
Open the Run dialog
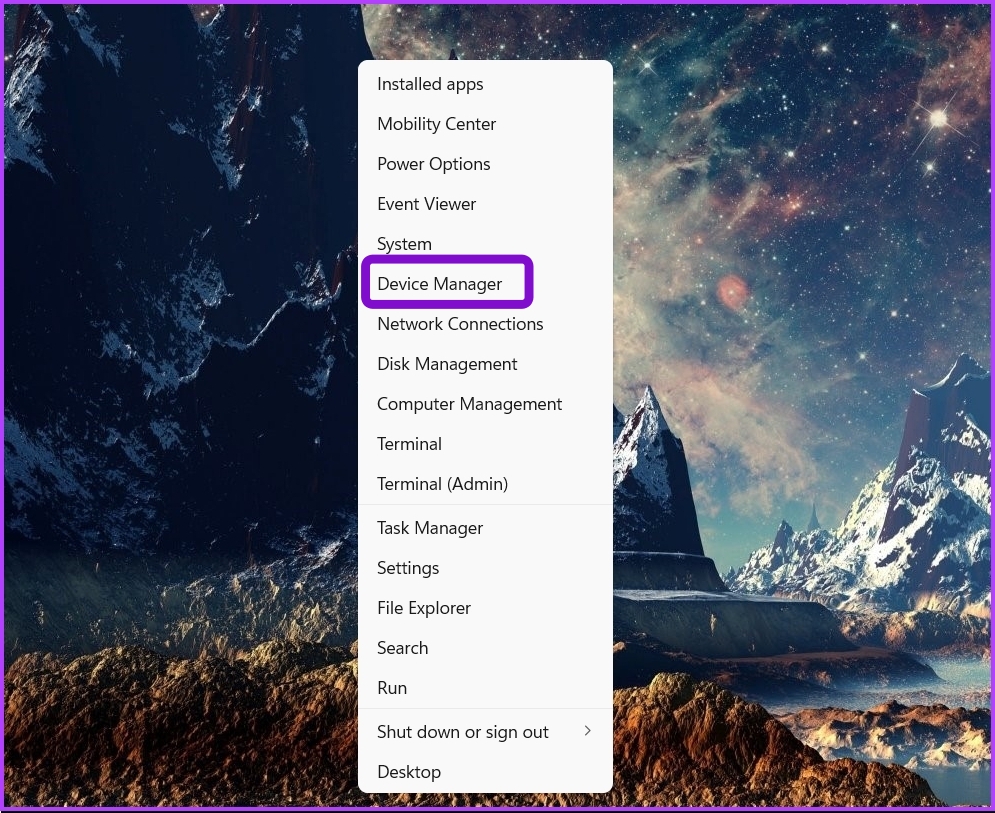[x=392, y=688]
